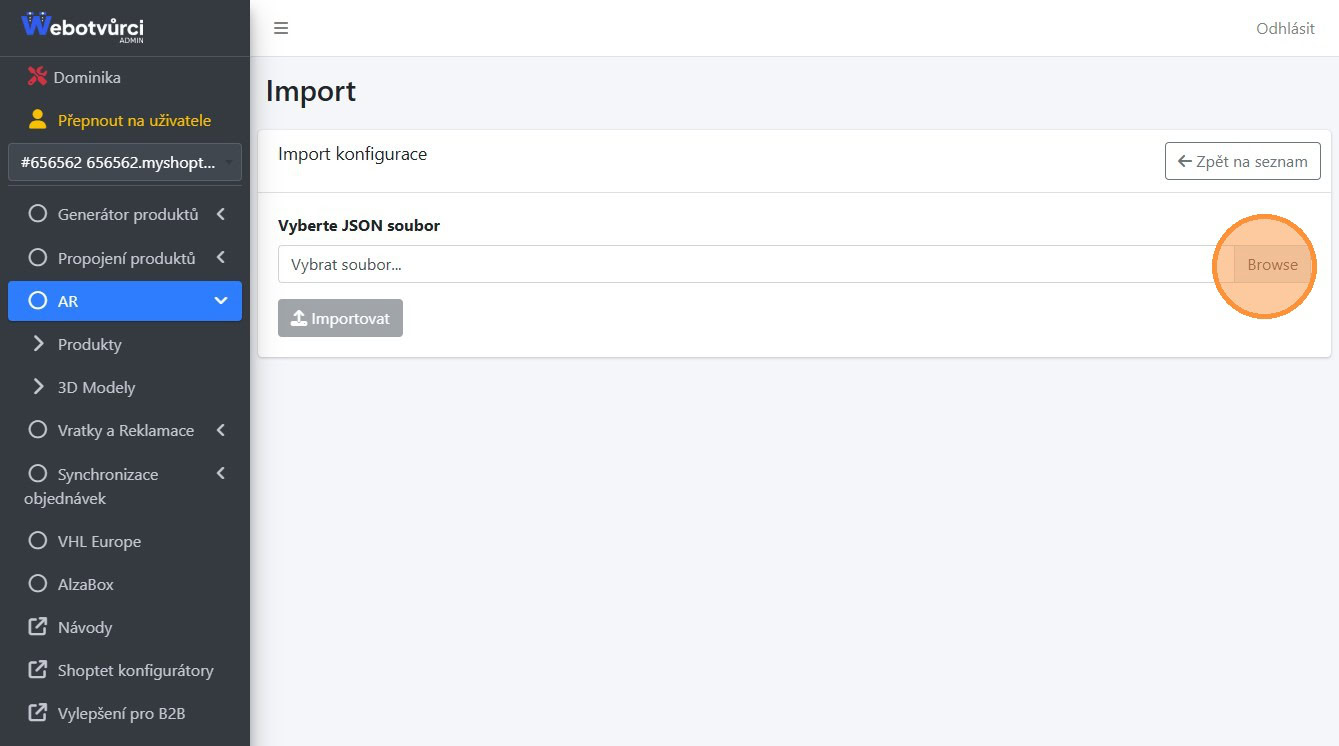Click circle icon next to VHL Europe

38,540
